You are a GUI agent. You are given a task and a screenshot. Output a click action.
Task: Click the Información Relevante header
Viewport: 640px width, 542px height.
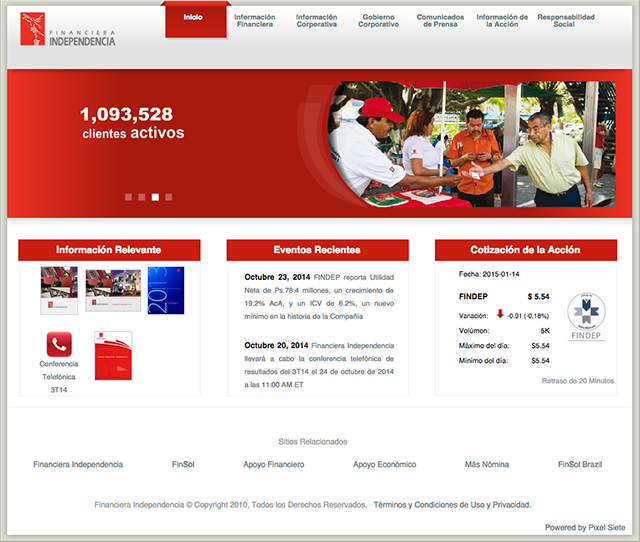pyautogui.click(x=109, y=250)
